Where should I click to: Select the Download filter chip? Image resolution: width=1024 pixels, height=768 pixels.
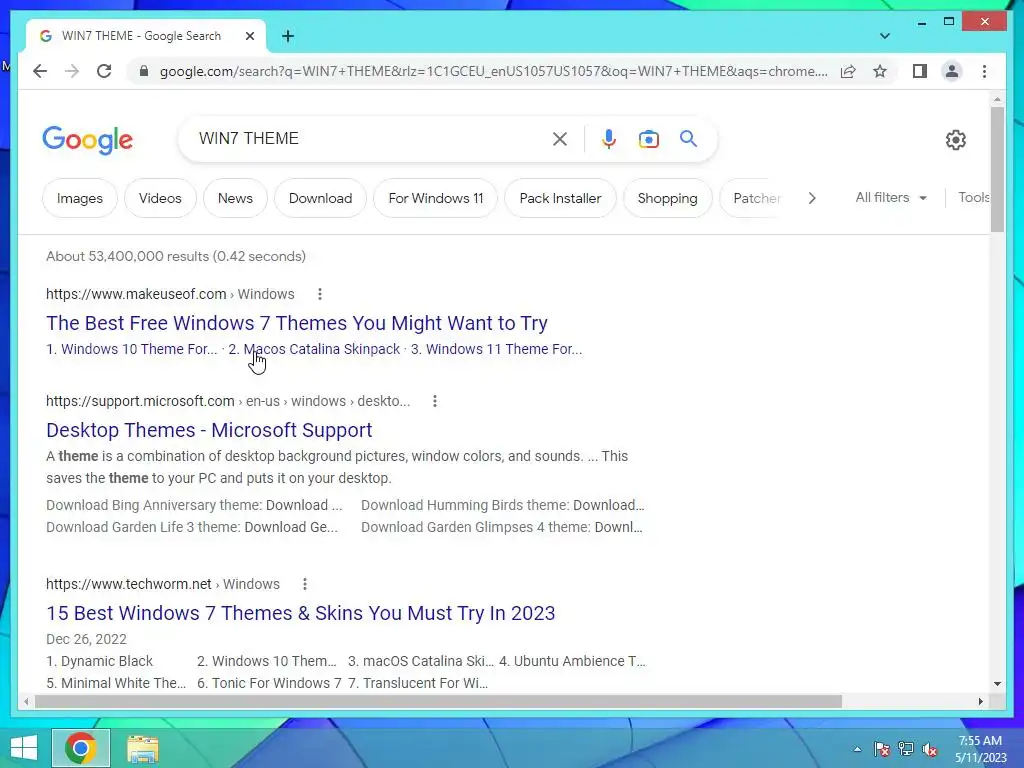click(321, 198)
